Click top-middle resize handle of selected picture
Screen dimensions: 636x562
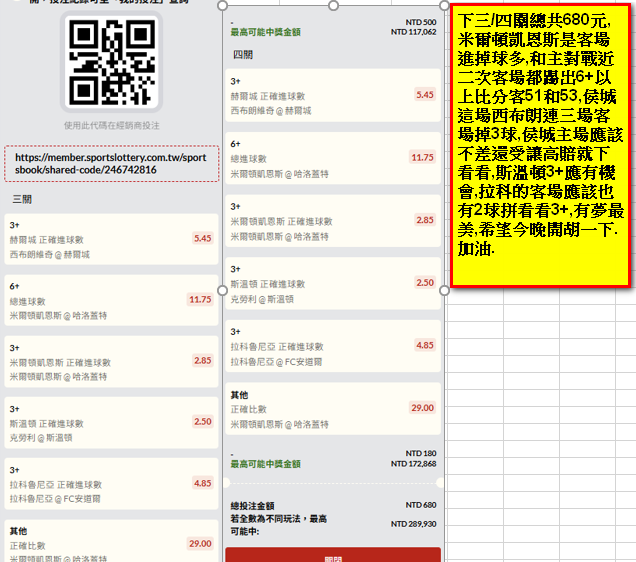[332, 3]
